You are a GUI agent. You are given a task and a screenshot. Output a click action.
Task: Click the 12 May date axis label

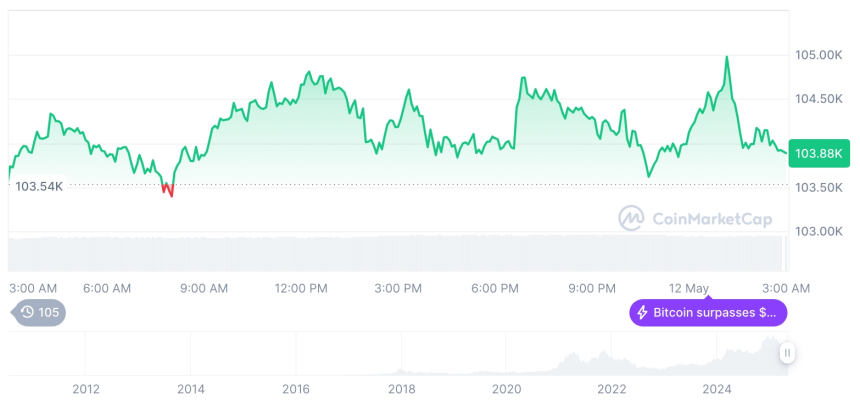(x=691, y=288)
